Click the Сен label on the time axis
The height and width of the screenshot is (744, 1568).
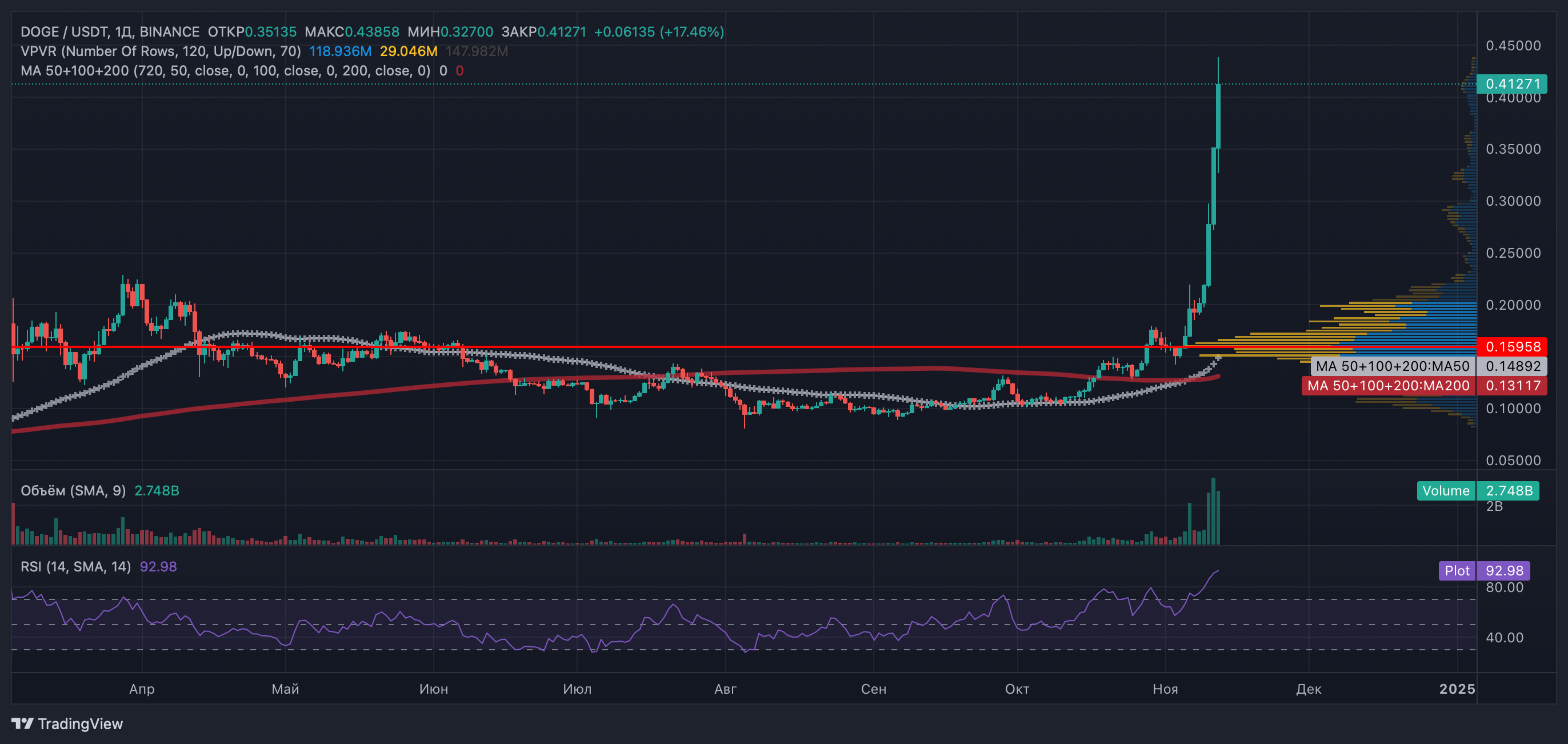click(874, 689)
